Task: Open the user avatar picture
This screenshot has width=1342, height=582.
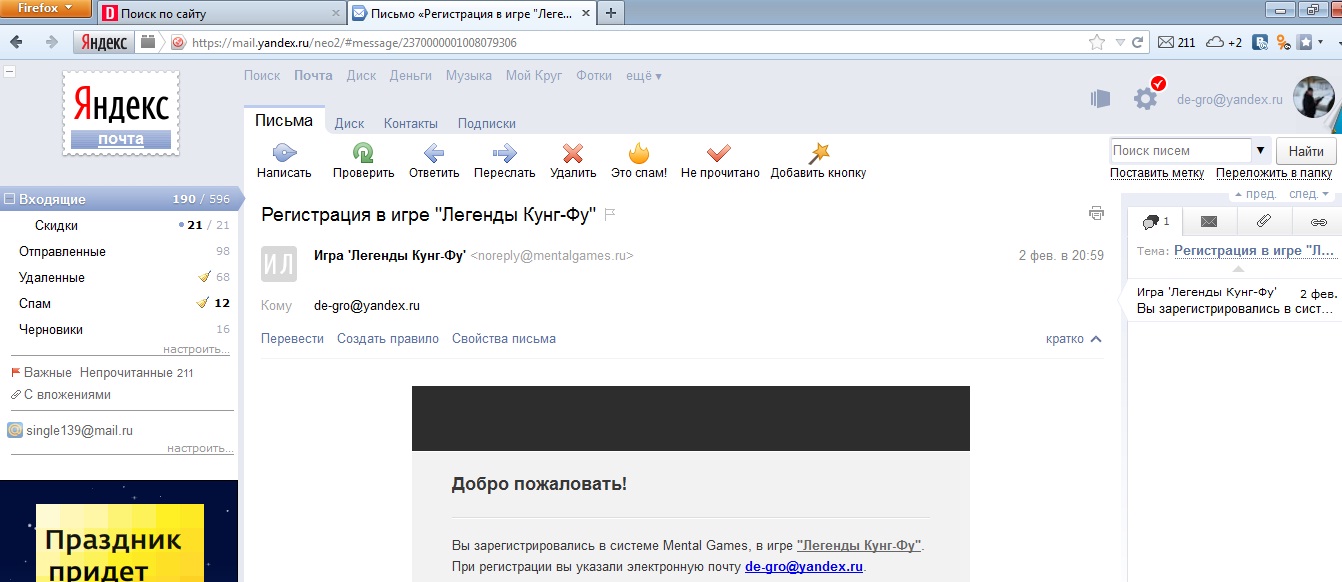Action: [x=1314, y=97]
